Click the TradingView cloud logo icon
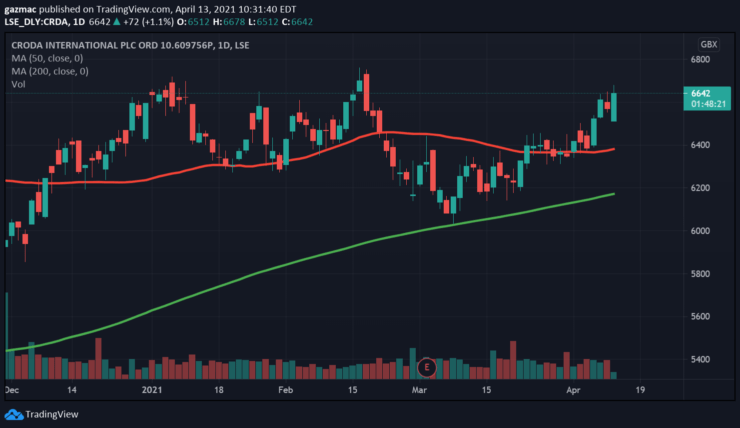Image resolution: width=740 pixels, height=428 pixels. (x=14, y=415)
